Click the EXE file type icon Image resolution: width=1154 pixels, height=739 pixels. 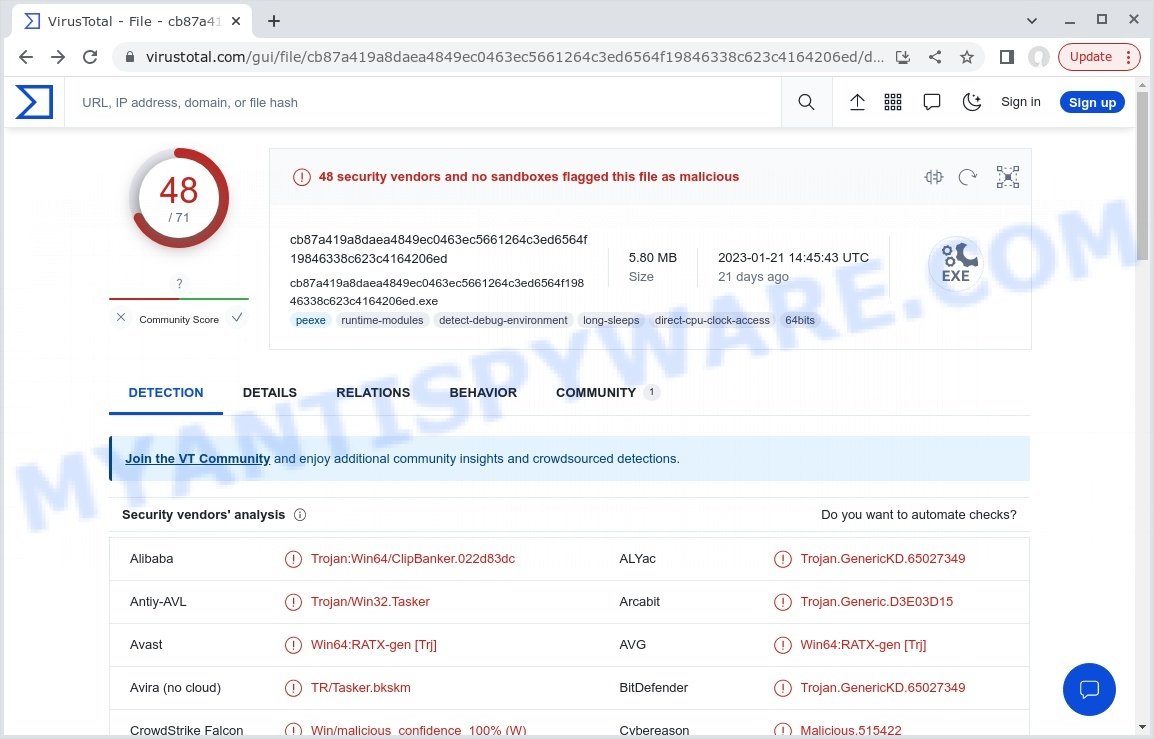(x=956, y=264)
